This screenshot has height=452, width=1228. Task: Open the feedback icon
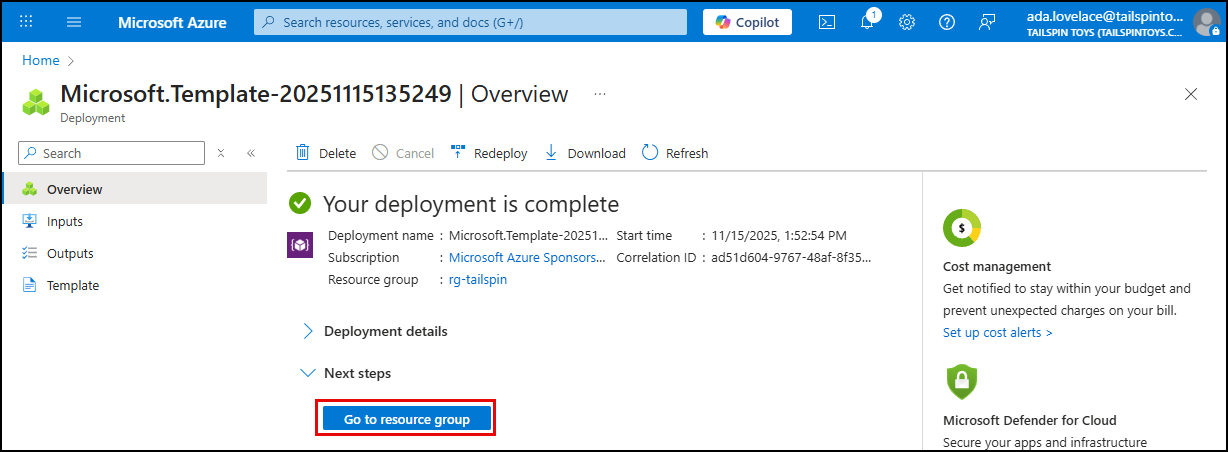click(x=987, y=22)
